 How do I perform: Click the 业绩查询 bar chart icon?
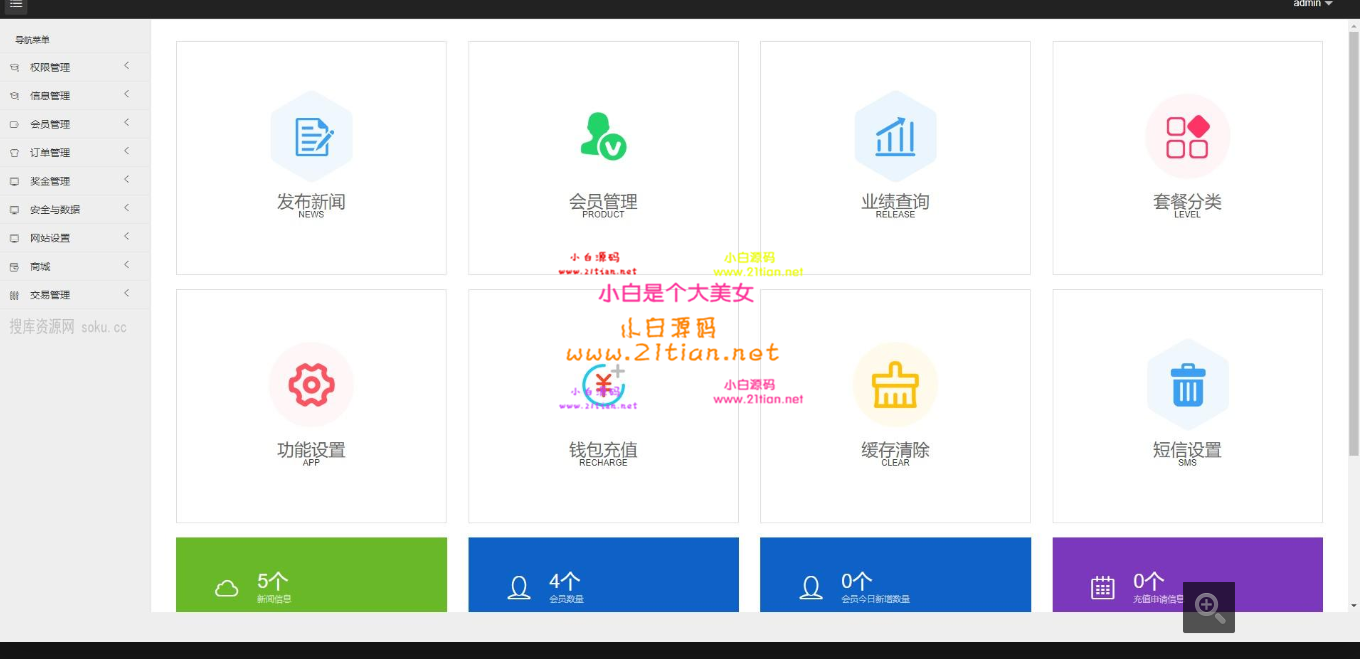tap(895, 137)
